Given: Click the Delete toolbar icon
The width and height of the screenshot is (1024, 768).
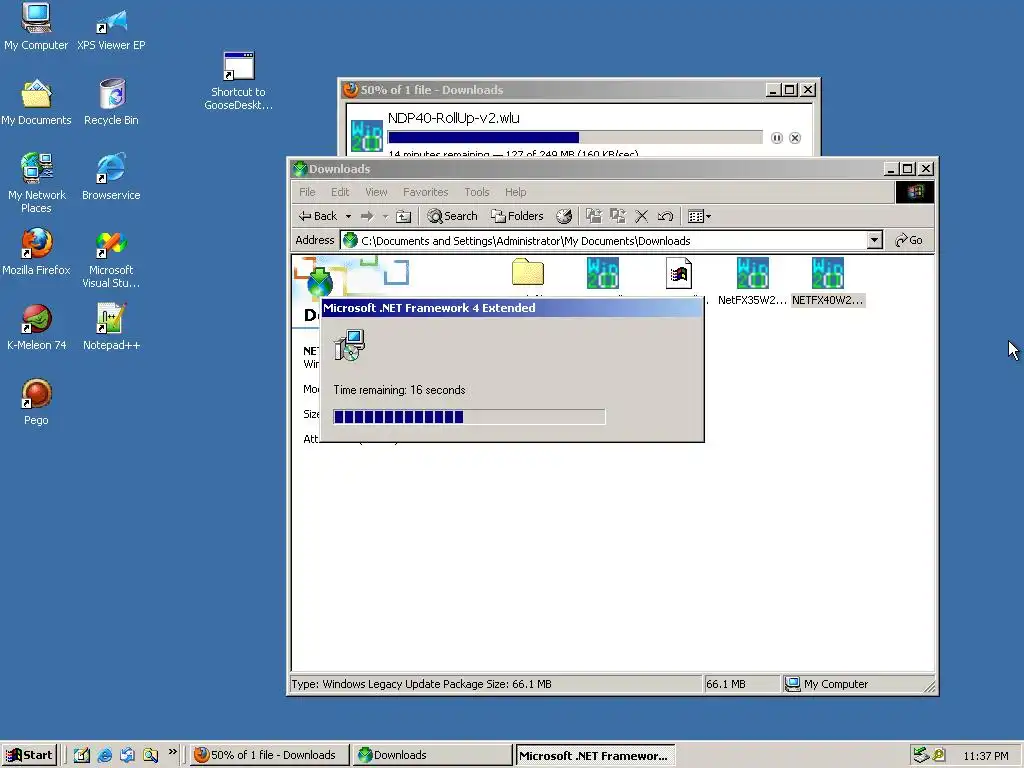Looking at the screenshot, I should point(641,216).
